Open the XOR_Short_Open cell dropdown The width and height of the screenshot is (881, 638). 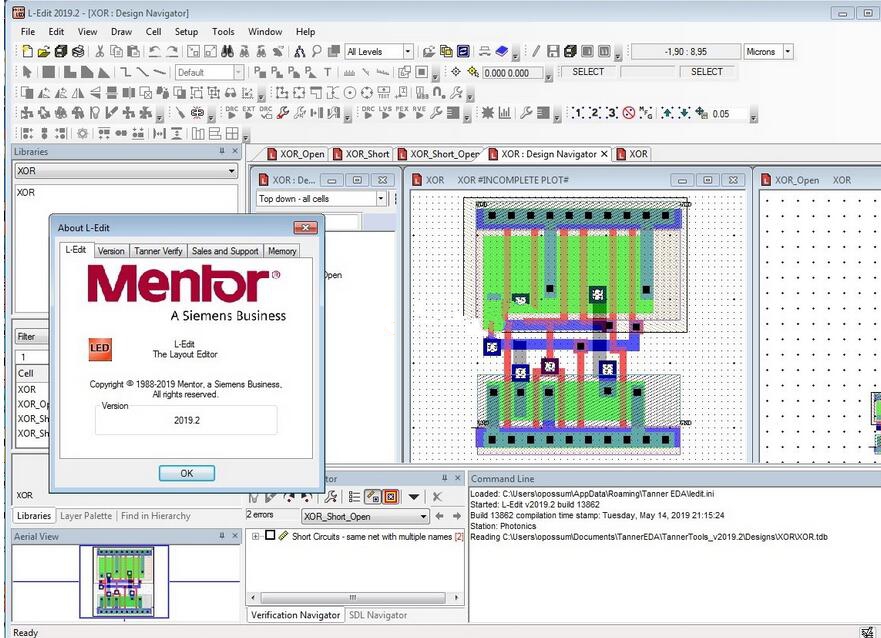click(423, 516)
